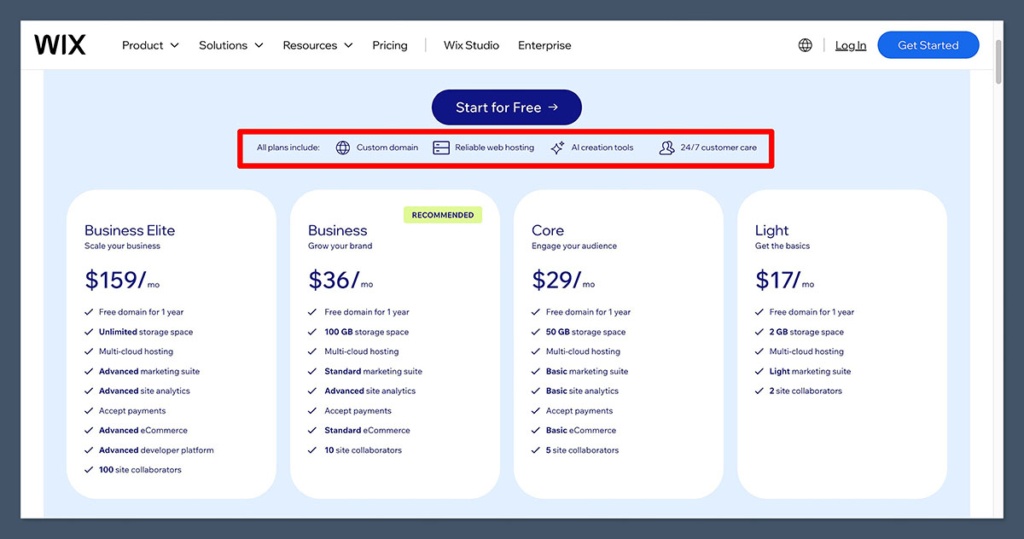Click 'Advanced eCommerce' feature

click(x=143, y=431)
